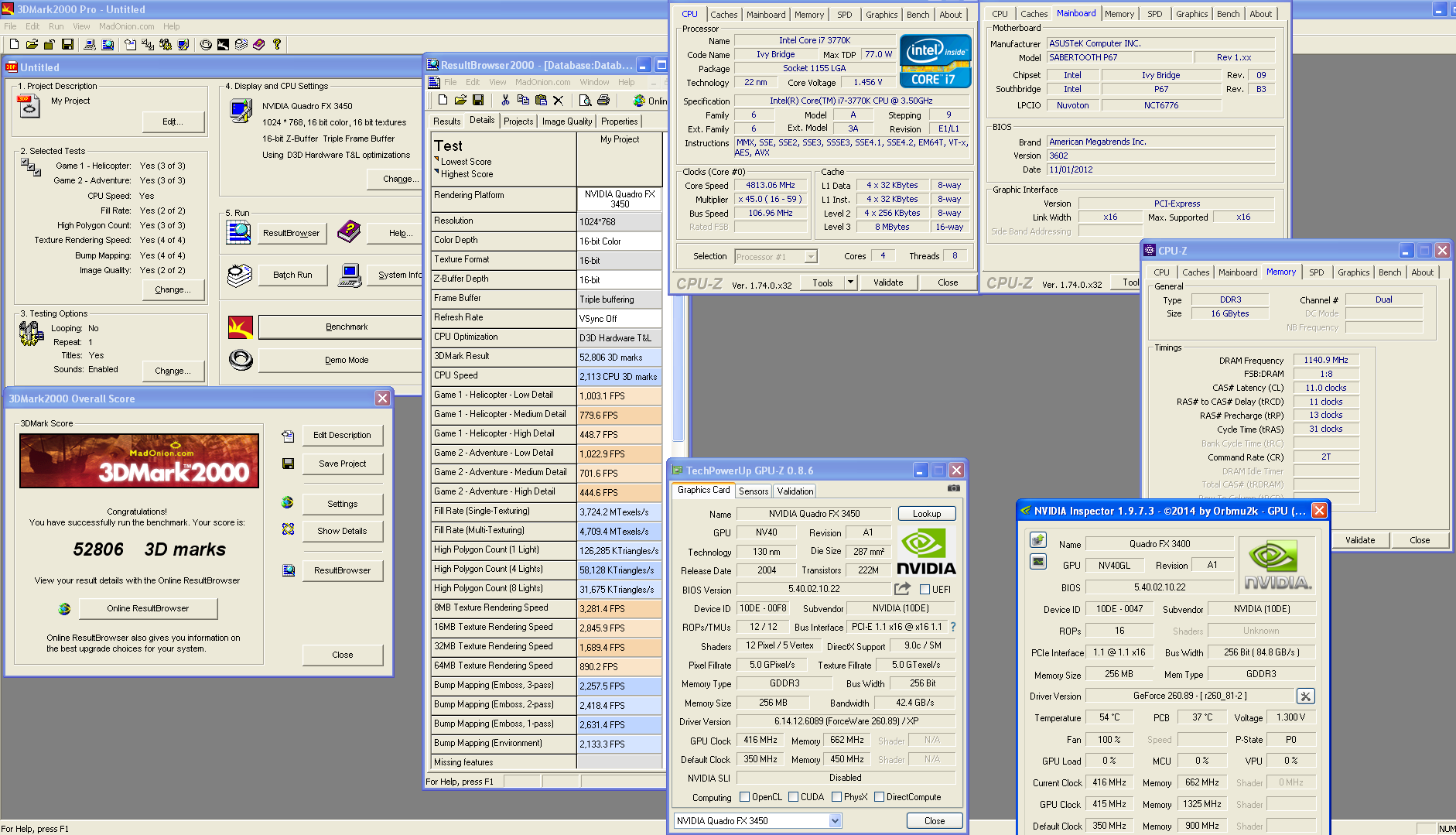Select '52,806 3D marks' result cell
Screen dimensions: 1456x835
point(620,358)
